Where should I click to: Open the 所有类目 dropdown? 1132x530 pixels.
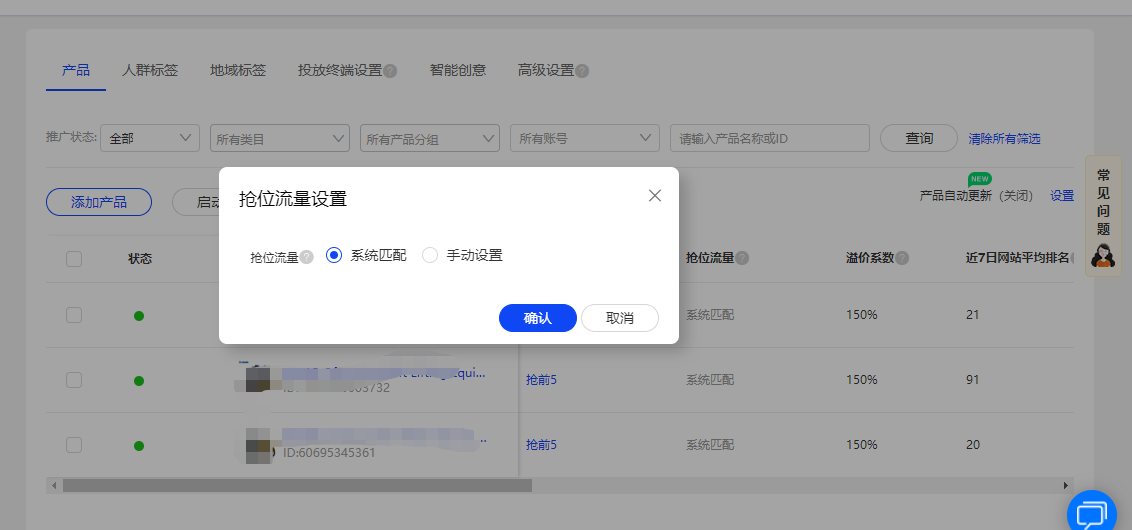click(279, 138)
